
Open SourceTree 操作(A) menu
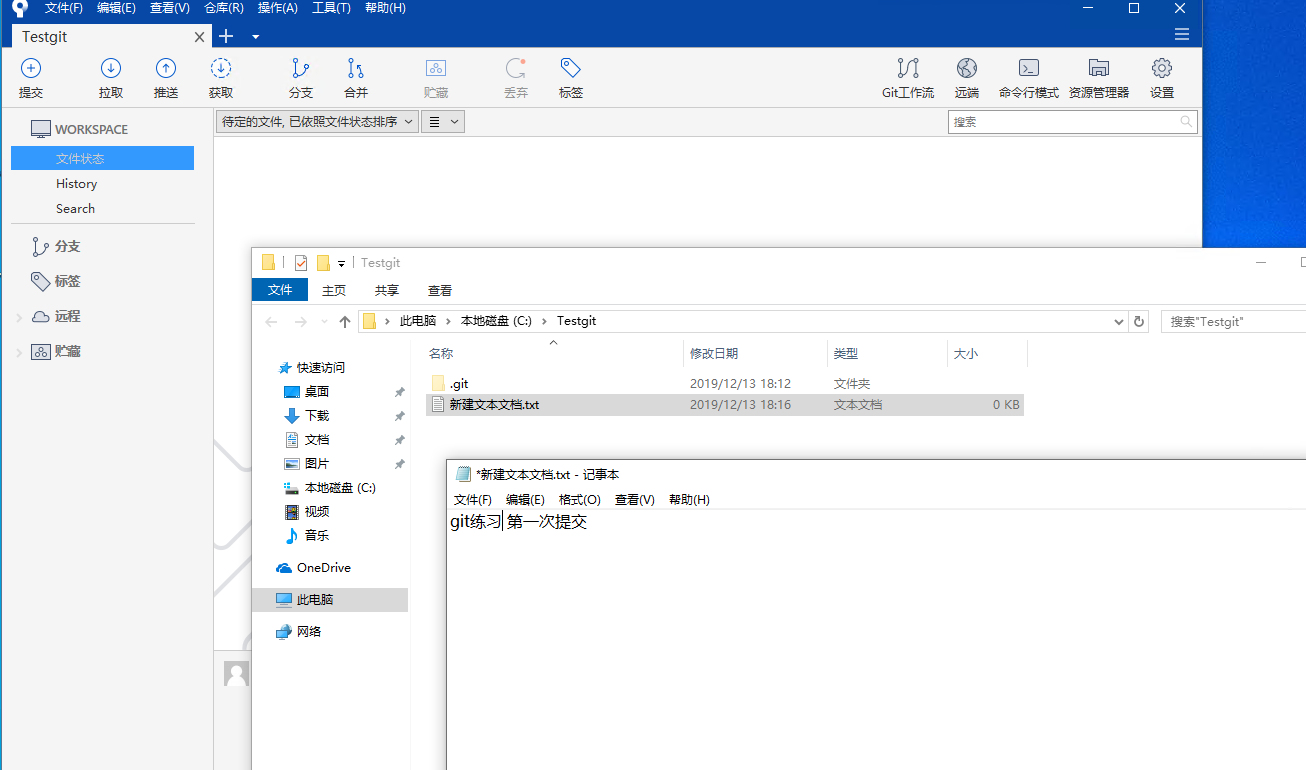(x=278, y=8)
